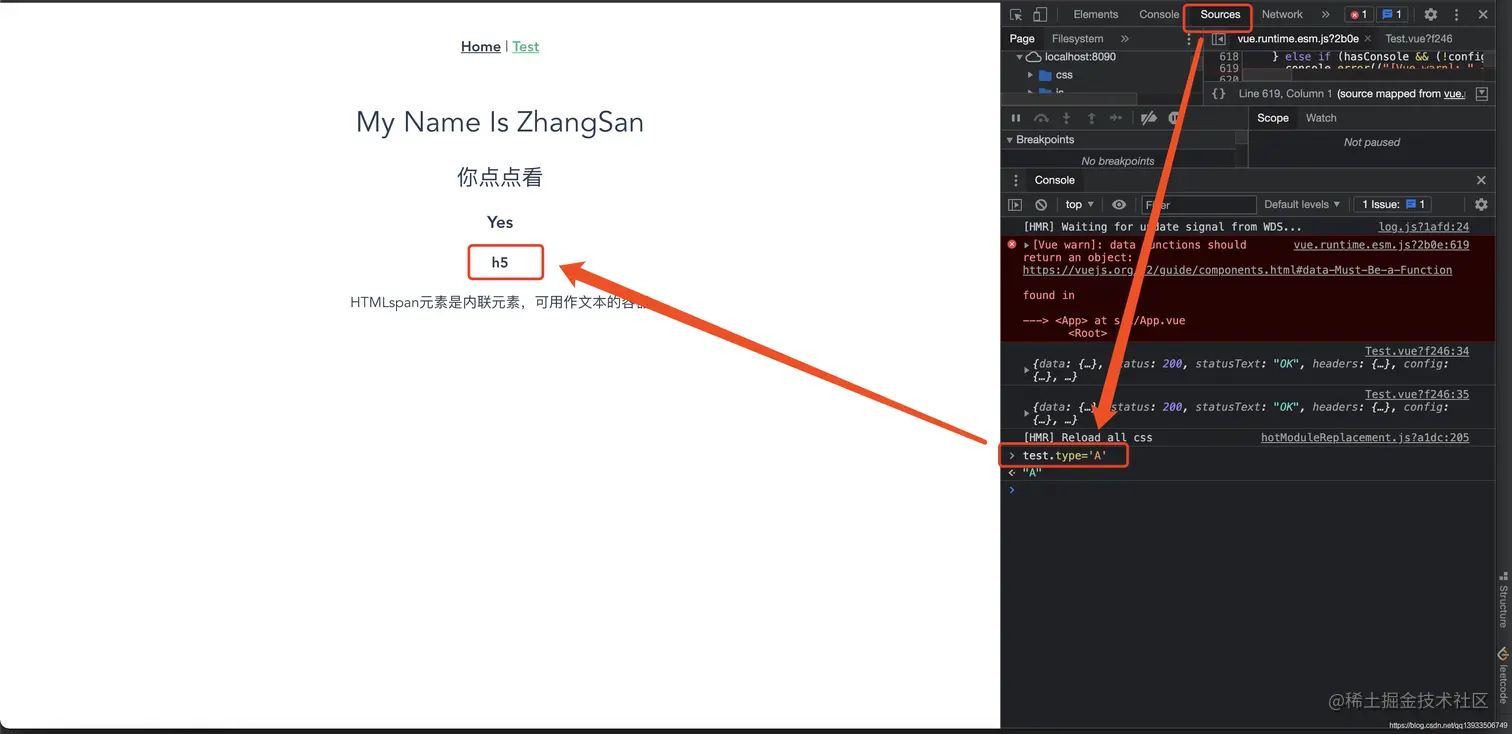This screenshot has width=1512, height=734.
Task: Click pretty print curly braces icon
Action: pyautogui.click(x=1218, y=93)
